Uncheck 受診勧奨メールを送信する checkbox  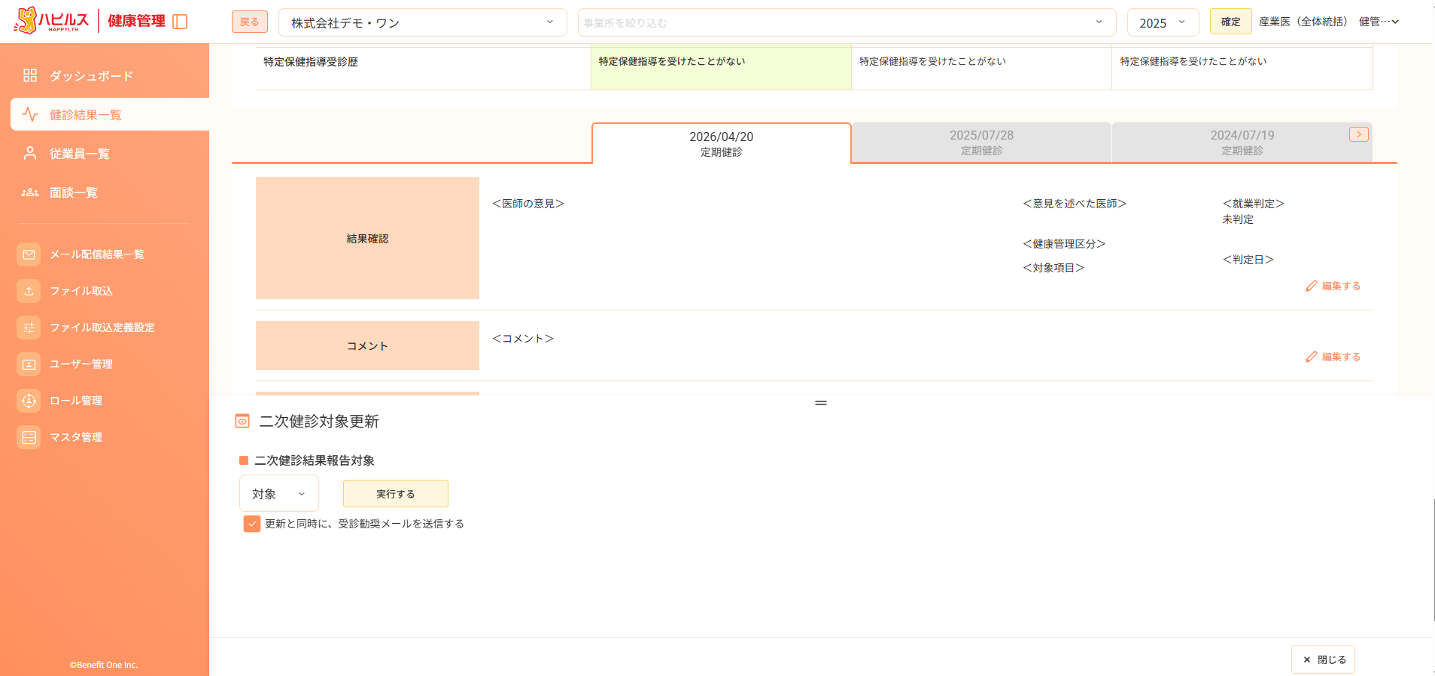[x=252, y=524]
